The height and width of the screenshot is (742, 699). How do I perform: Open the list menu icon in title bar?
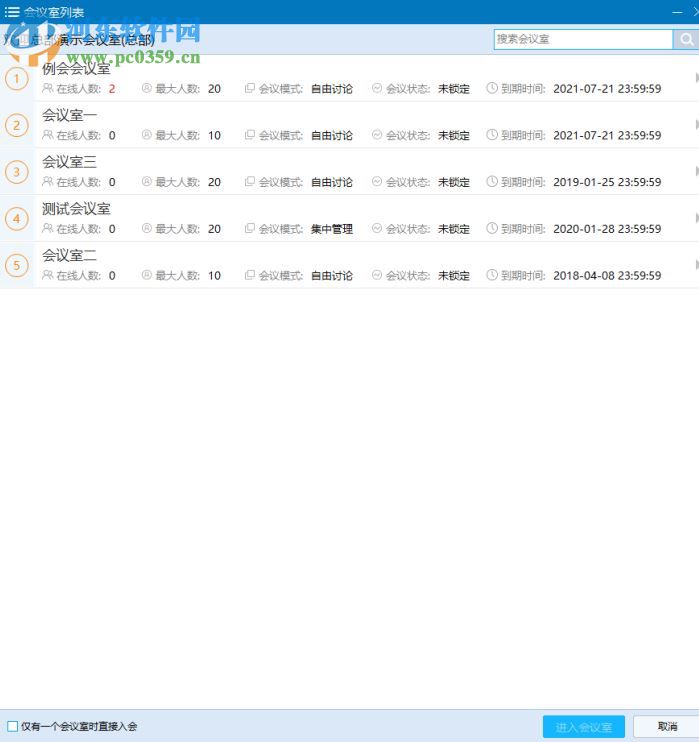(x=12, y=12)
